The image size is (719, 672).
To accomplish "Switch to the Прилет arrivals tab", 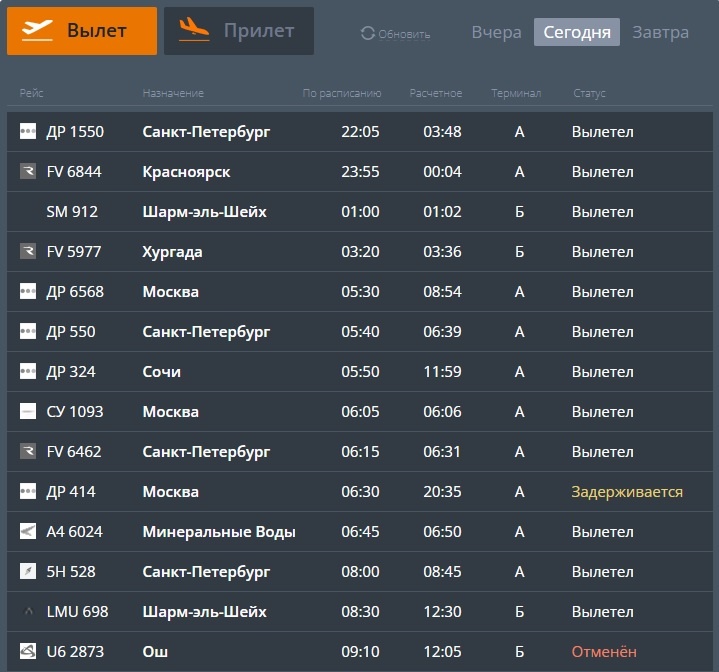I will click(239, 31).
